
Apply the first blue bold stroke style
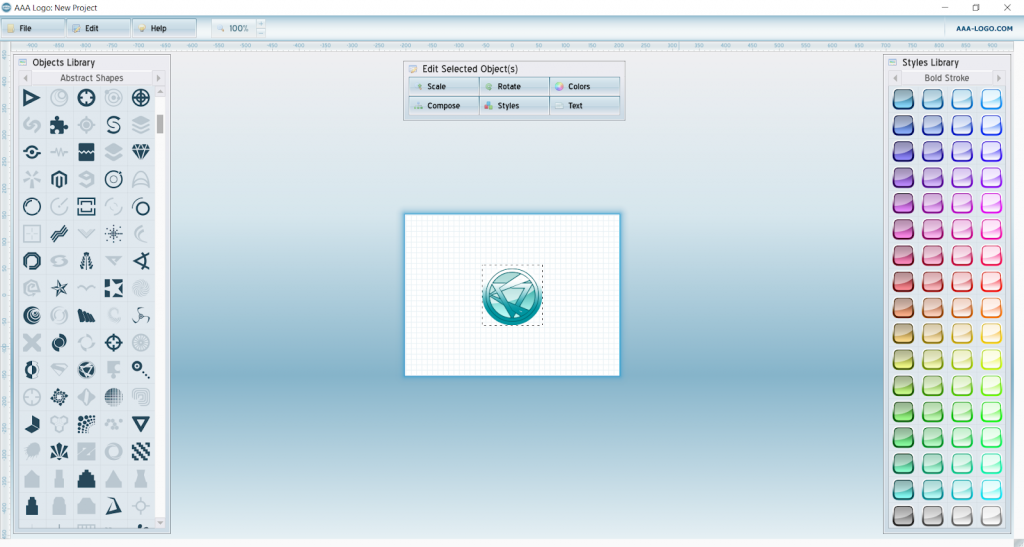coord(903,99)
